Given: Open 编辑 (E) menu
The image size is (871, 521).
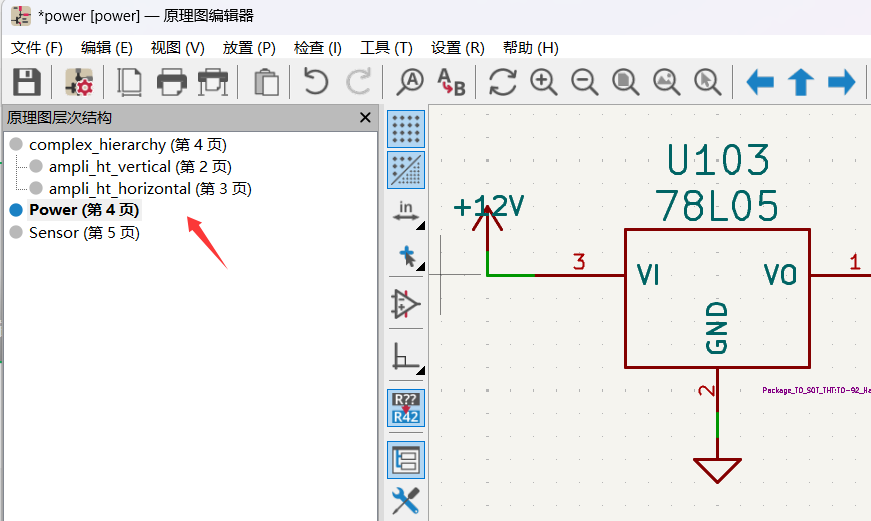Looking at the screenshot, I should (107, 48).
